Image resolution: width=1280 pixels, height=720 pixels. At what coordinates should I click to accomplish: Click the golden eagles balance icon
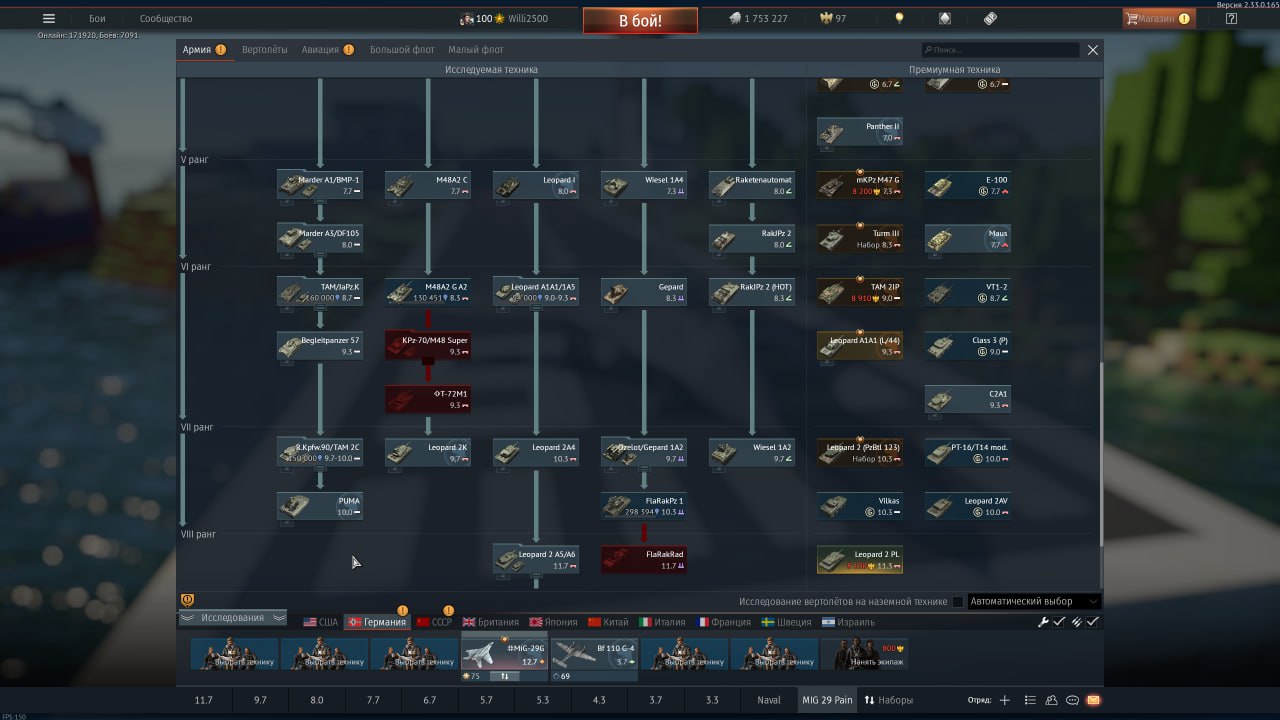pyautogui.click(x=826, y=18)
